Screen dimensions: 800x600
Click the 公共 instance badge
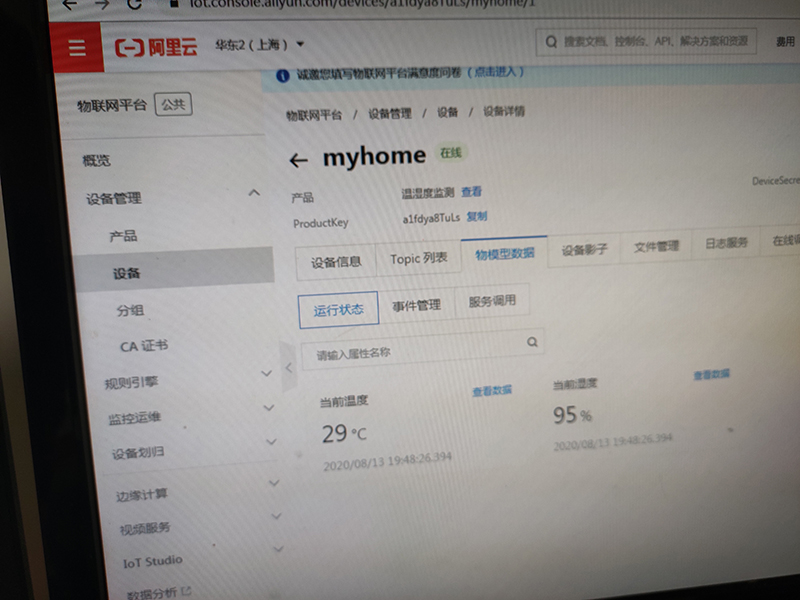pos(173,104)
